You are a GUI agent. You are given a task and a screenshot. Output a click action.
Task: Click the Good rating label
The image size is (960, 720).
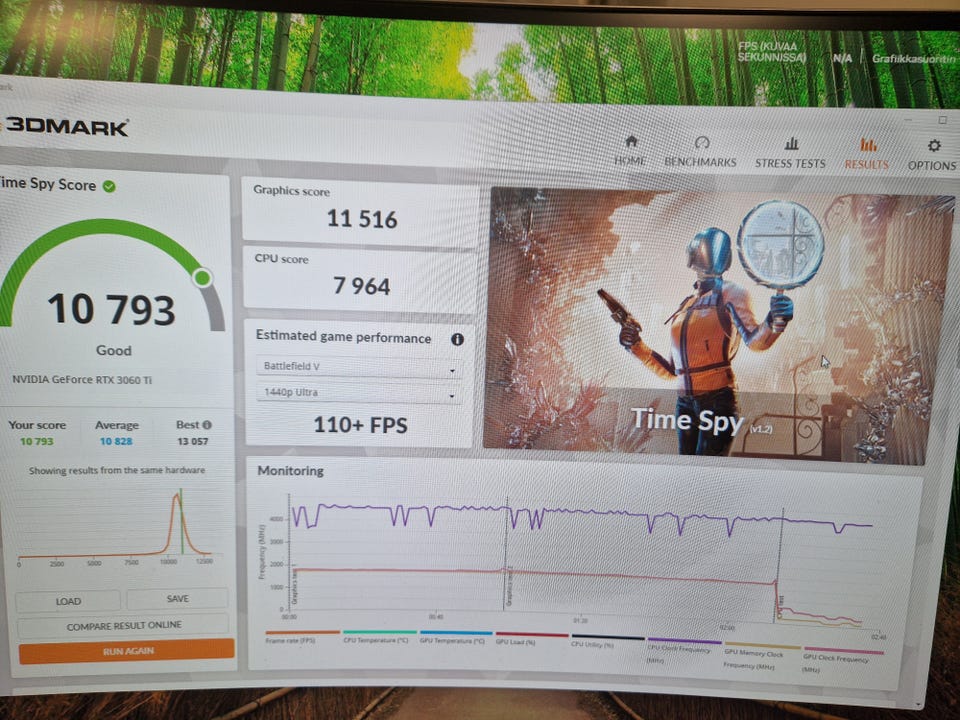click(x=113, y=351)
